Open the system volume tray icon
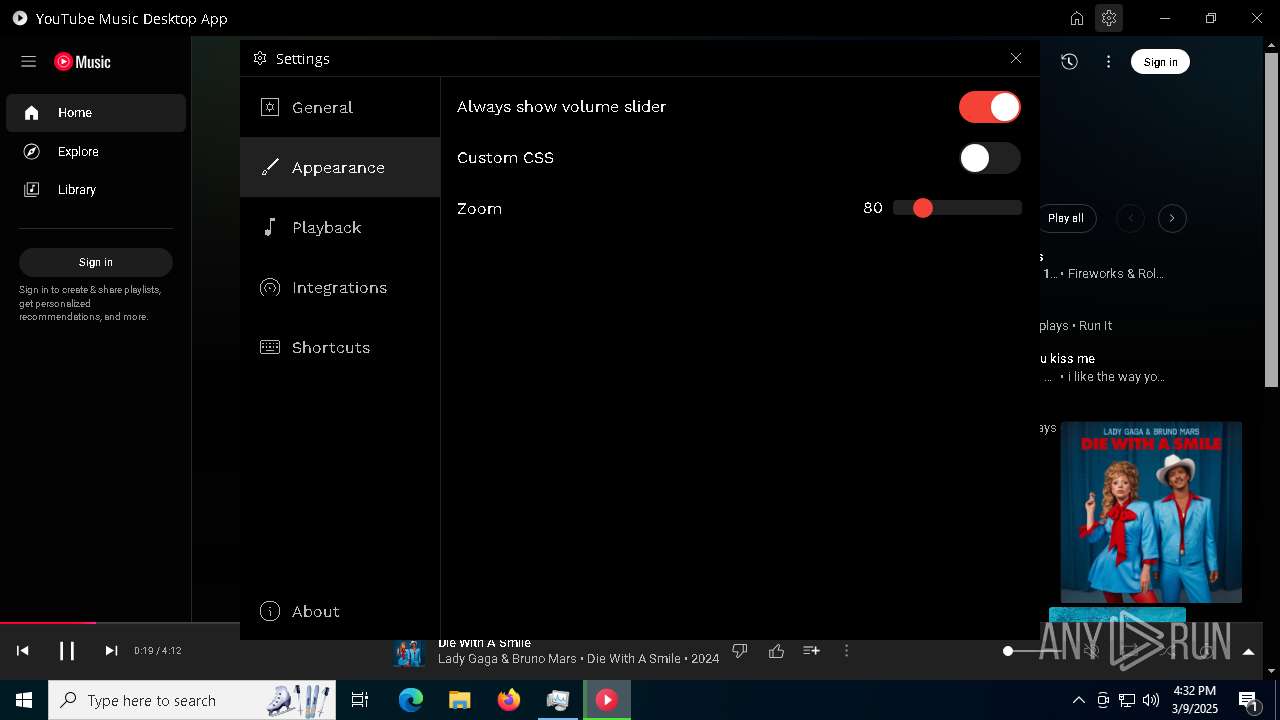Screen dimensions: 1280x720 pos(1151,700)
